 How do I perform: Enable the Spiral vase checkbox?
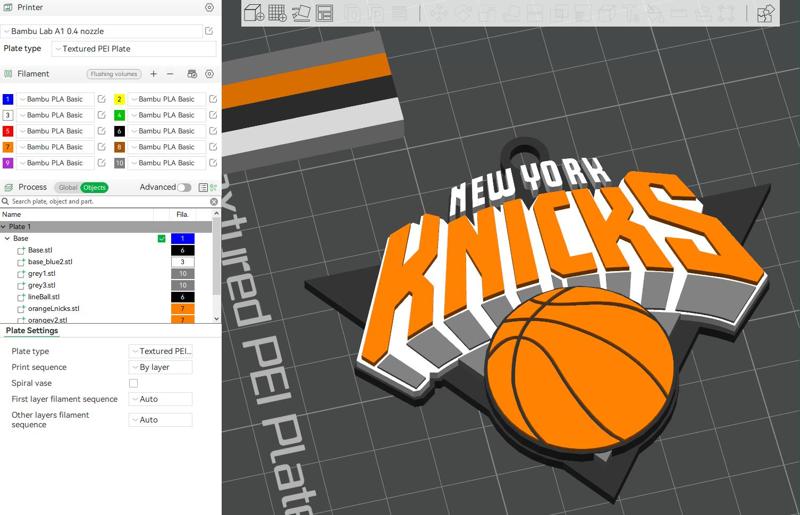pyautogui.click(x=133, y=383)
